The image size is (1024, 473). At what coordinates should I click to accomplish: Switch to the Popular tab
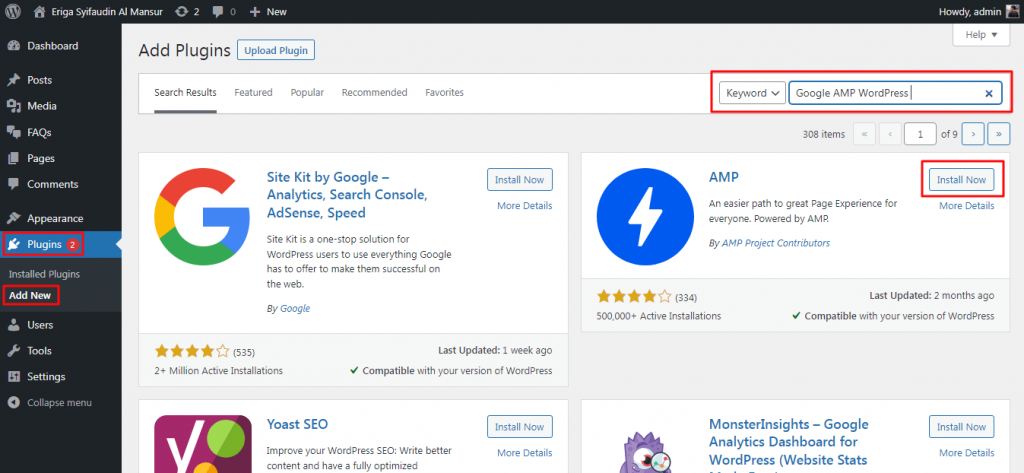click(x=307, y=93)
